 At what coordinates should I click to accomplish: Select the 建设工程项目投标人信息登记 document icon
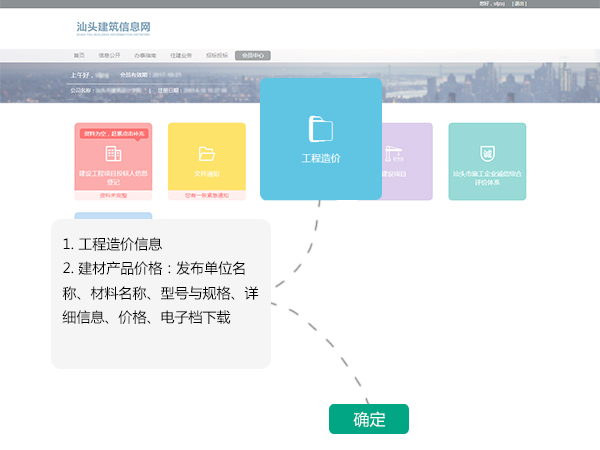113,154
